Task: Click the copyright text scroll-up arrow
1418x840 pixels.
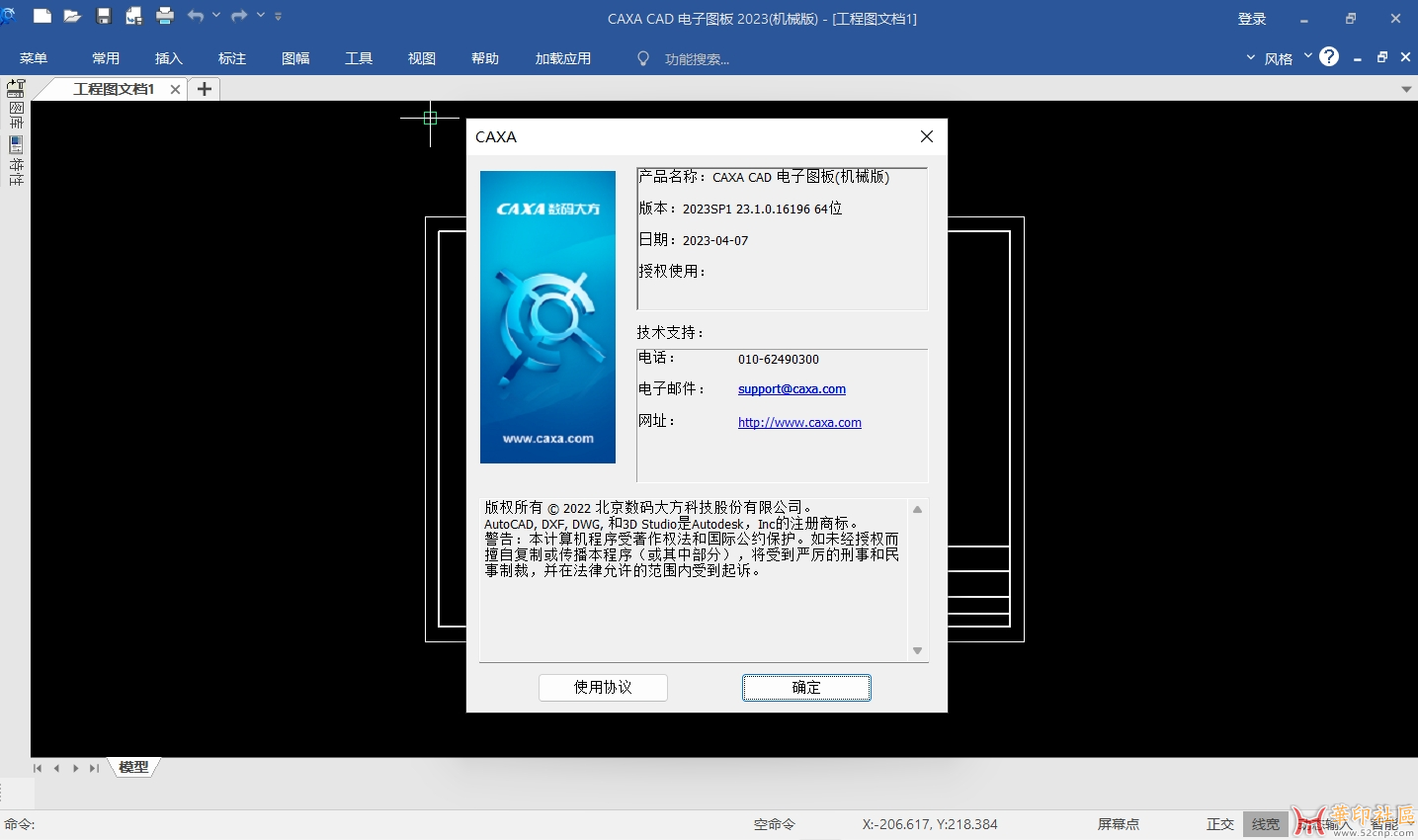Action: (917, 510)
